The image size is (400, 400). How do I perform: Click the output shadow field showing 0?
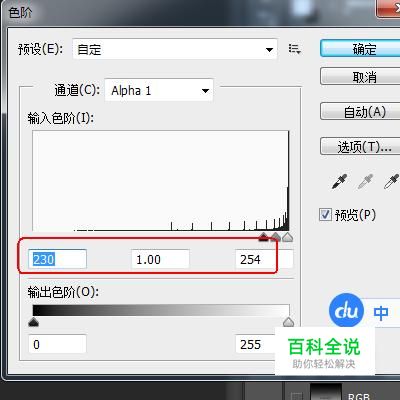tap(57, 344)
